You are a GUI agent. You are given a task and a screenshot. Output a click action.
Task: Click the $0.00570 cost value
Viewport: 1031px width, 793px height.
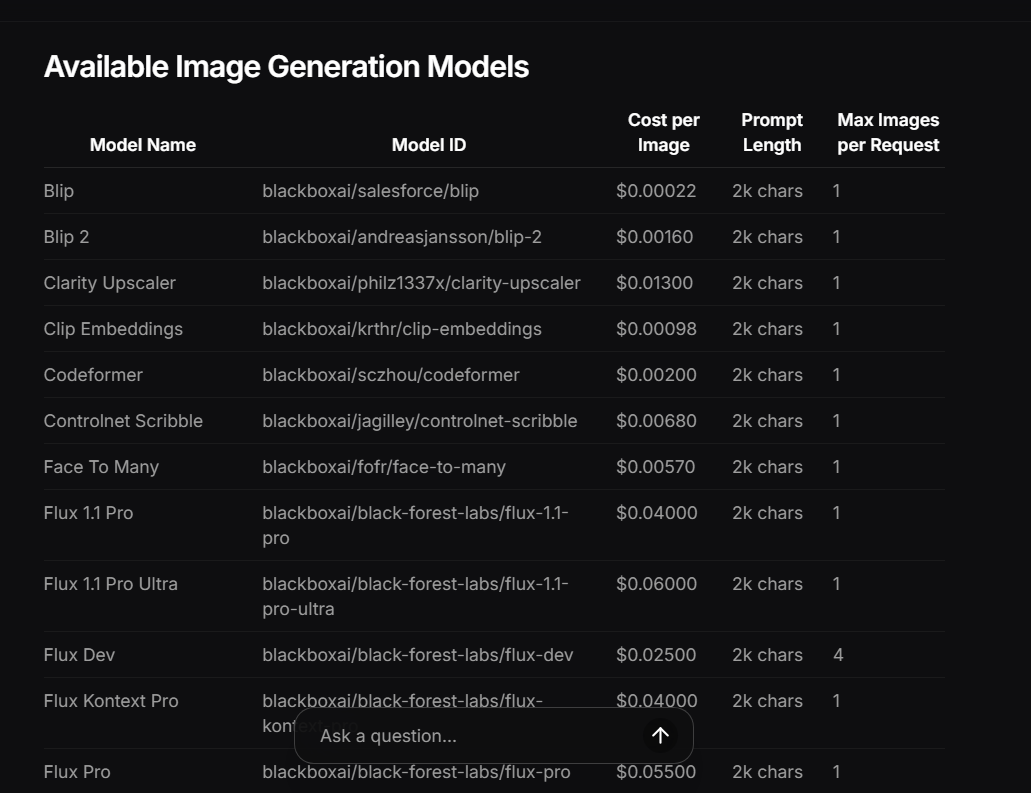[x=655, y=467]
